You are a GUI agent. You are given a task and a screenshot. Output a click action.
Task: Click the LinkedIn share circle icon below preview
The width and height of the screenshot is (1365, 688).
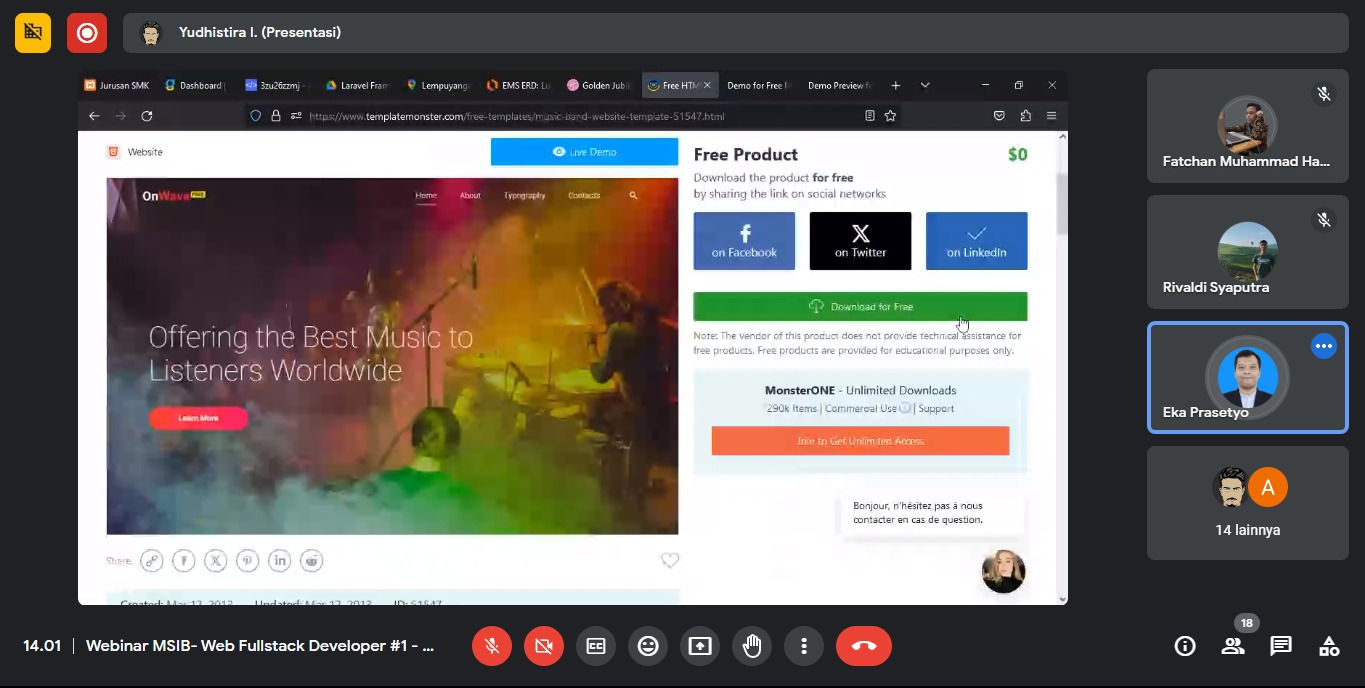(x=279, y=561)
